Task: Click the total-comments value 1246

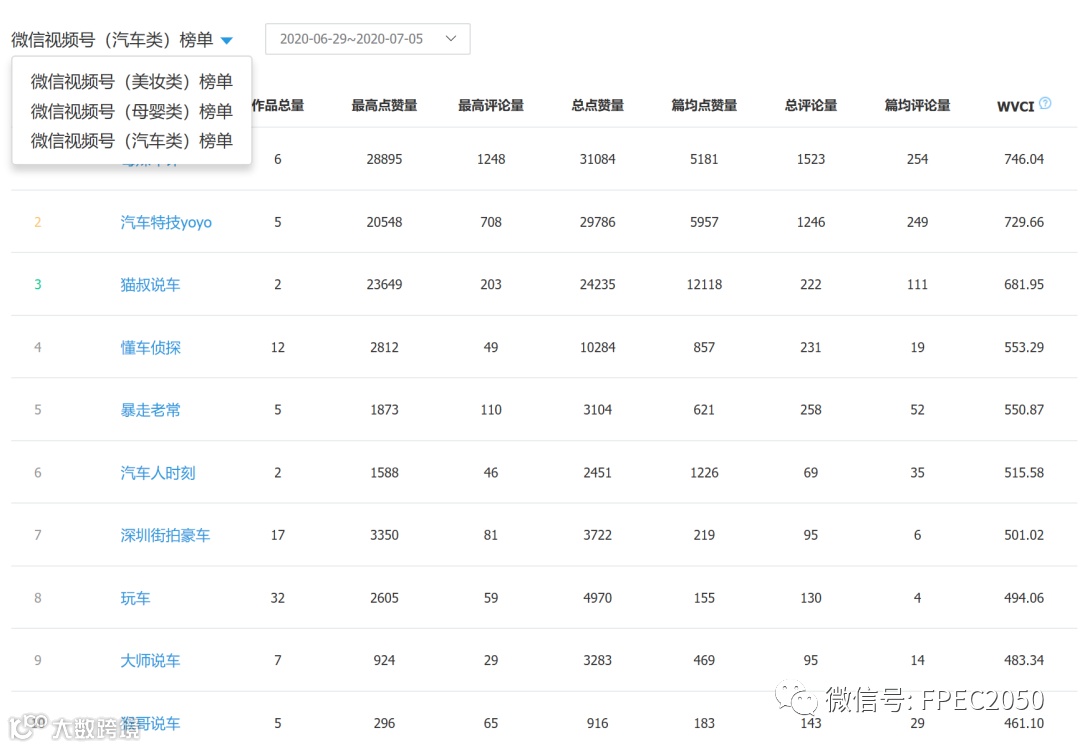Action: pyautogui.click(x=811, y=222)
